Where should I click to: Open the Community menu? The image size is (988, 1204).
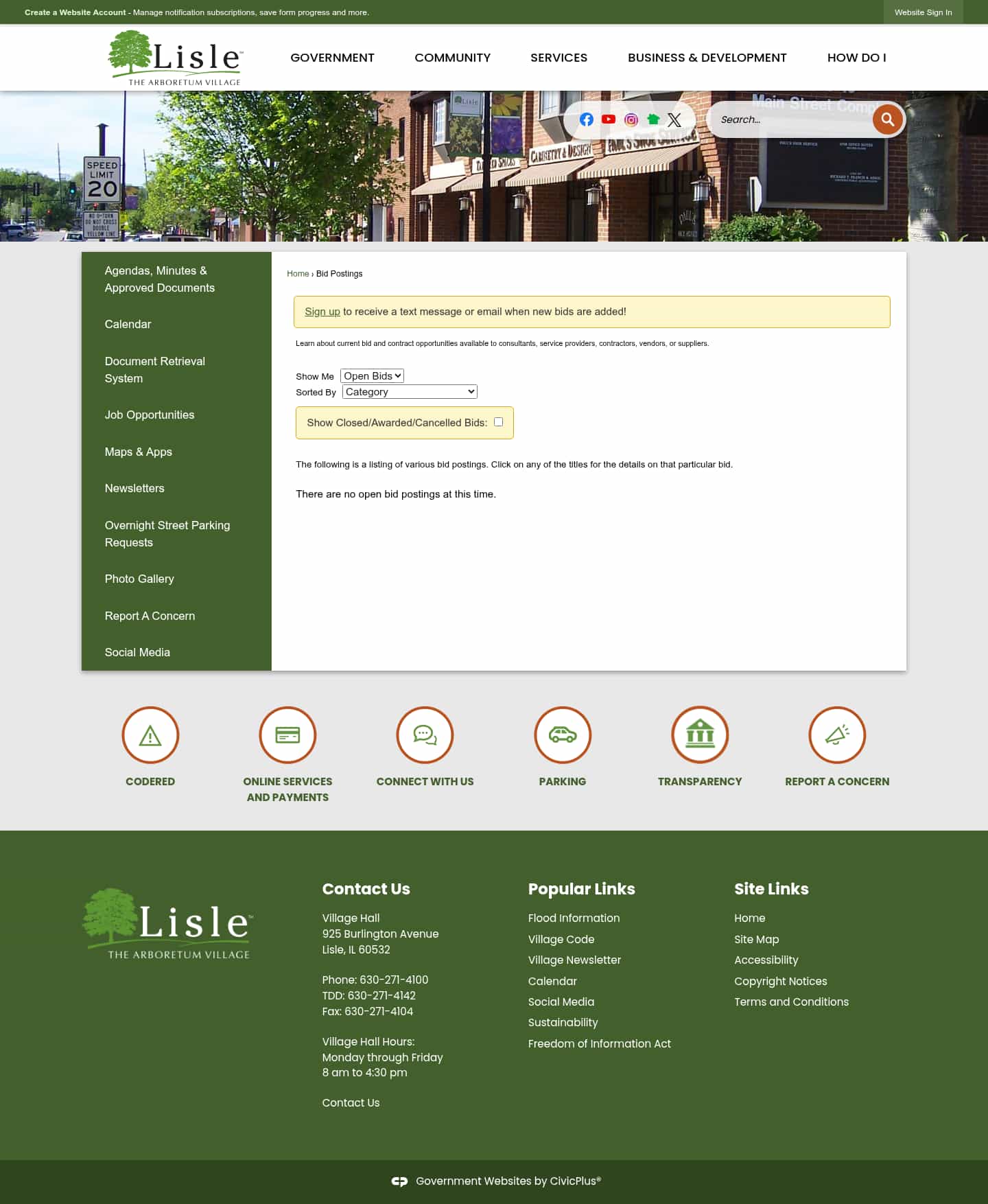453,58
